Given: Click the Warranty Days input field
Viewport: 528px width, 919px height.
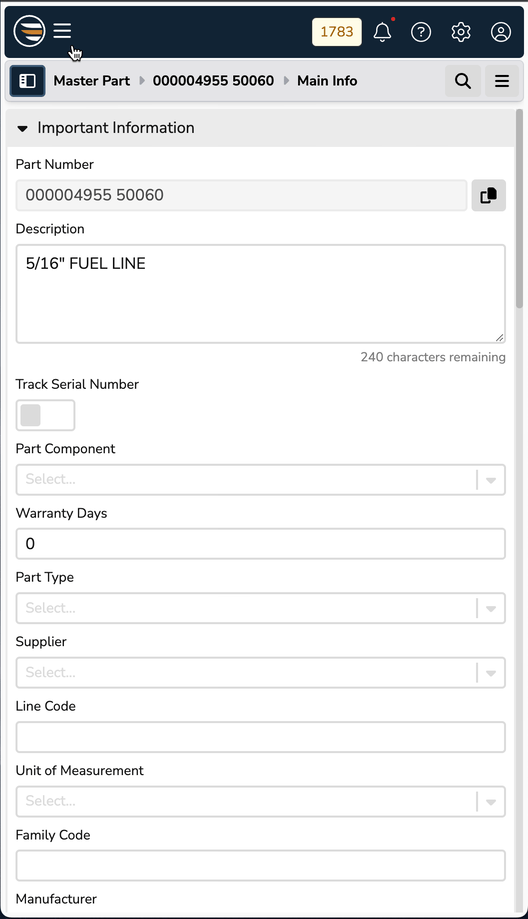Looking at the screenshot, I should tap(260, 544).
